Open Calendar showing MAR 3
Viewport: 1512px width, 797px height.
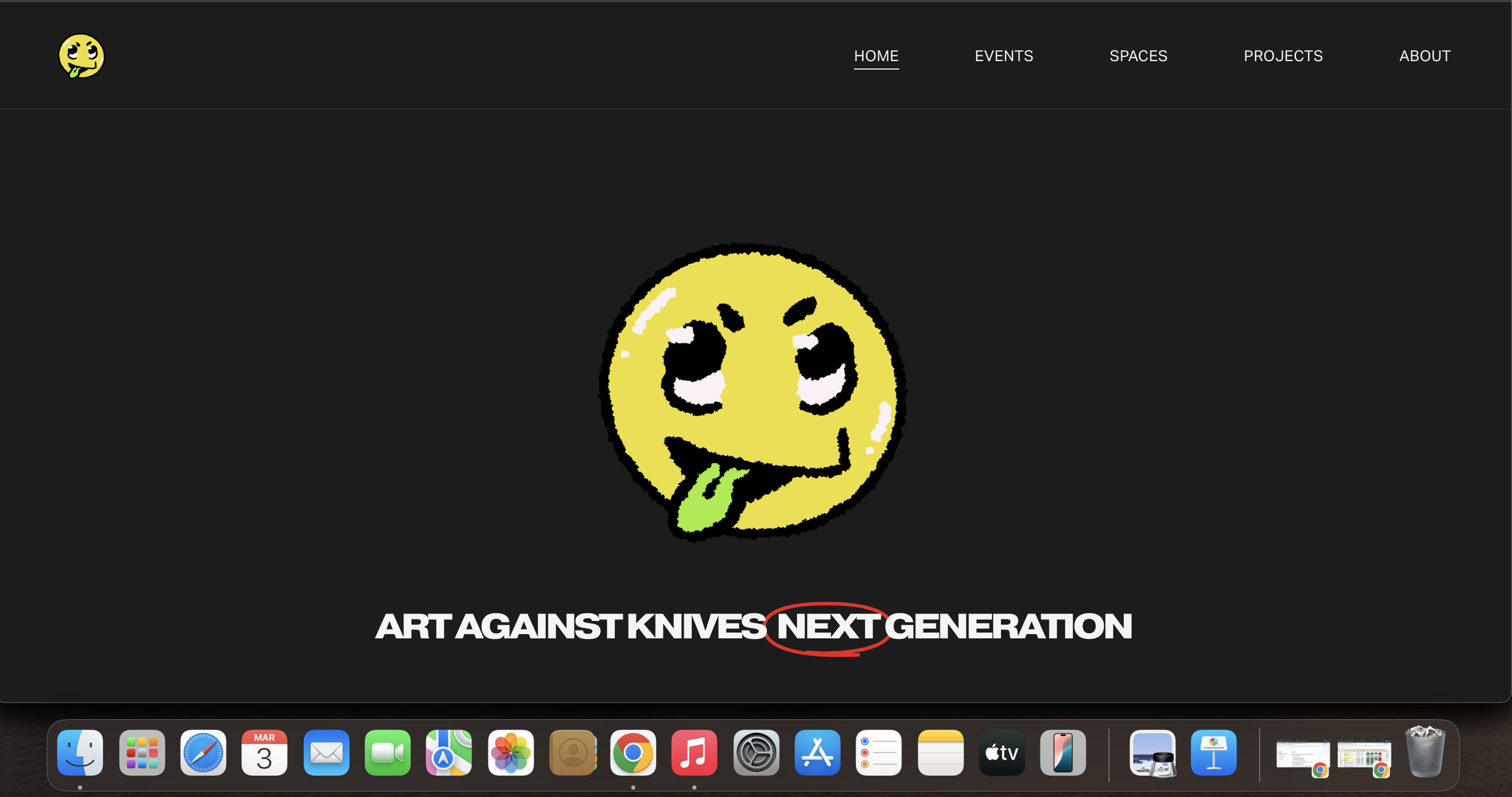click(x=264, y=753)
